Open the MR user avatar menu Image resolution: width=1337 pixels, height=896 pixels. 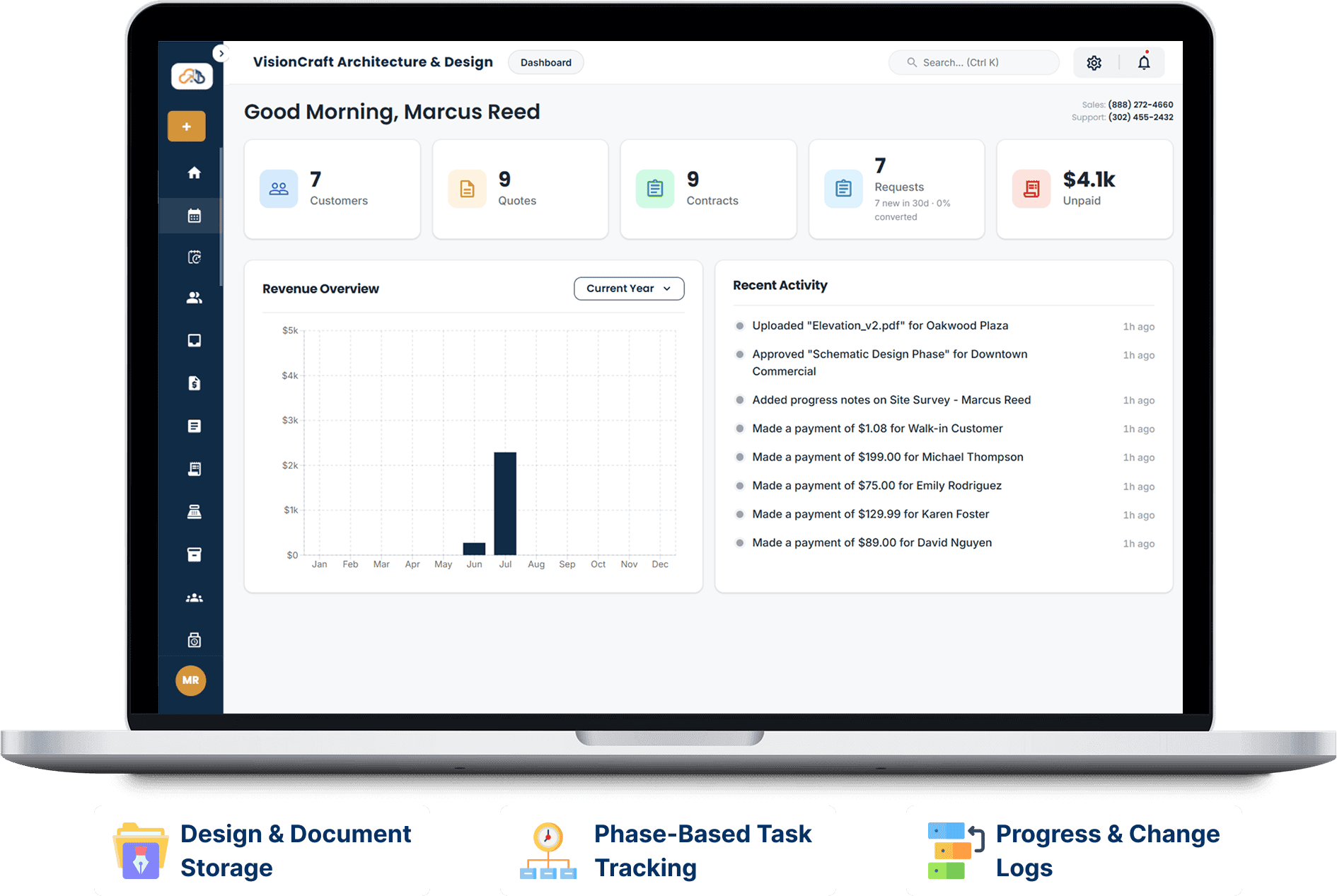pos(190,680)
